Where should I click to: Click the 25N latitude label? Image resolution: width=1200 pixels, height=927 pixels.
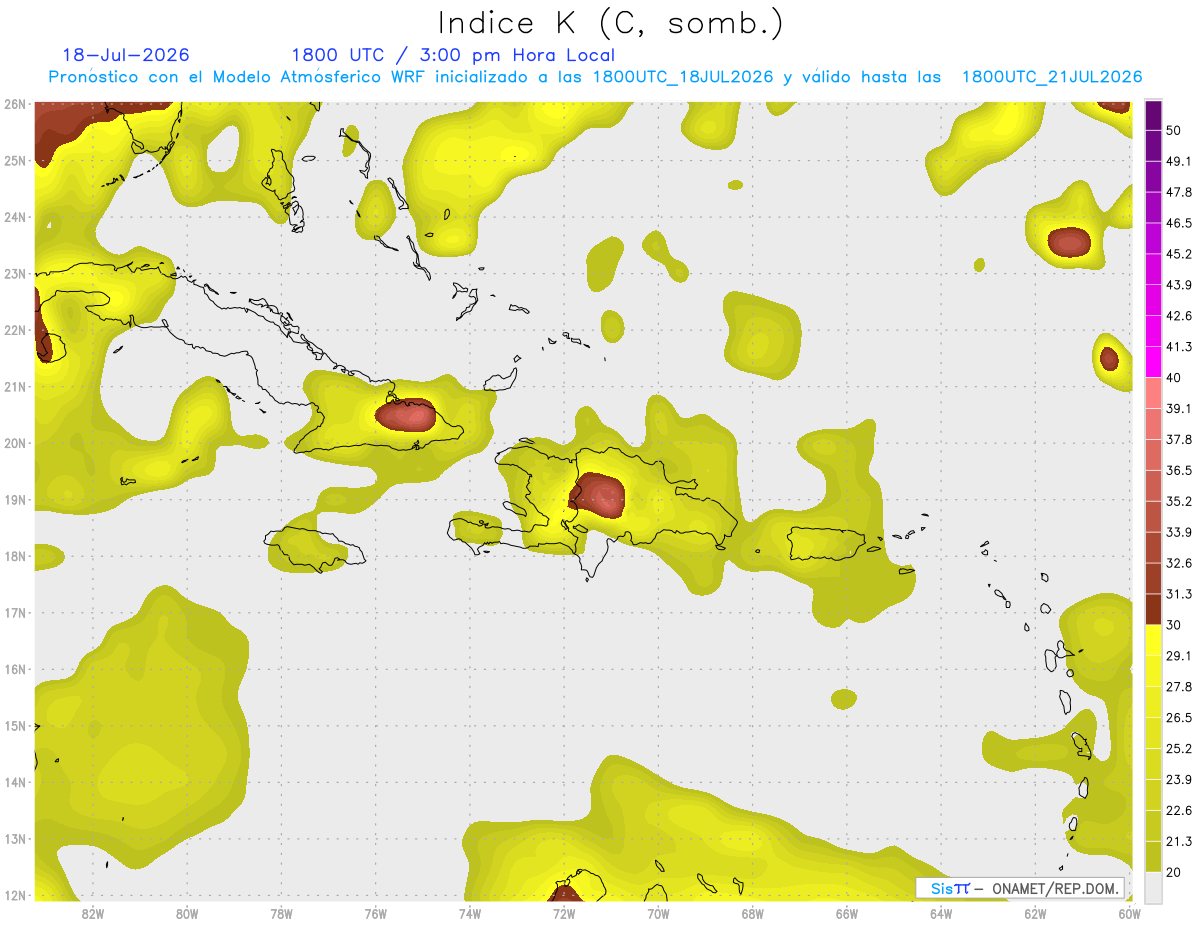15,160
